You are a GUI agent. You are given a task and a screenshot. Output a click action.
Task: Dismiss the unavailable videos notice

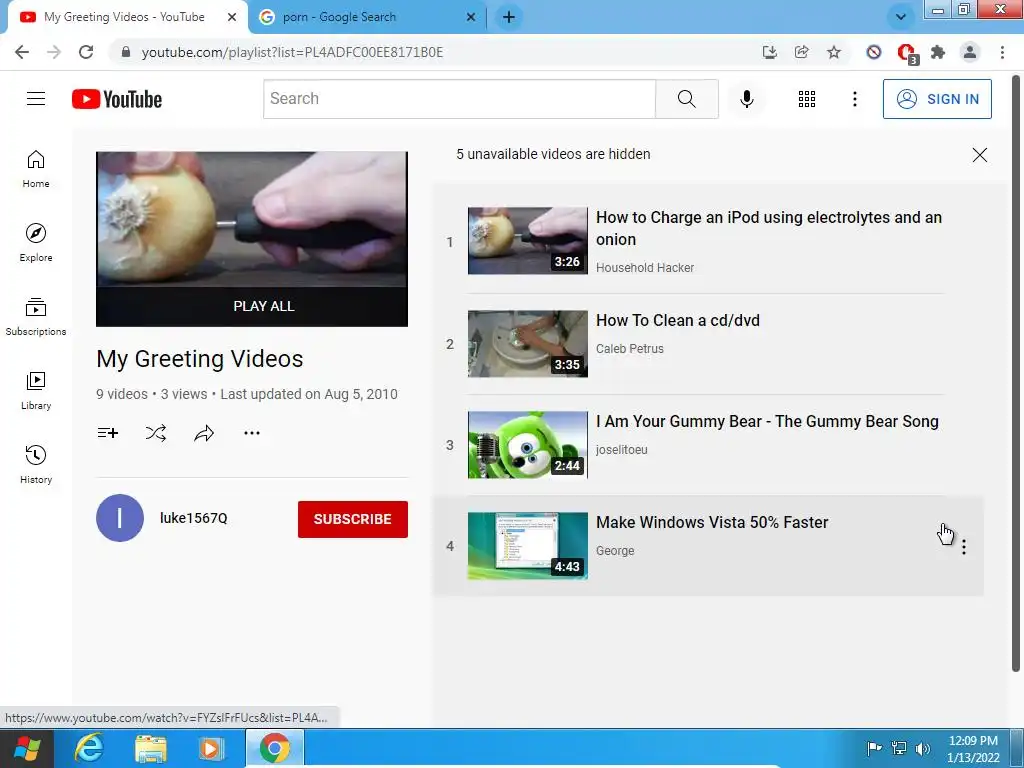(979, 155)
